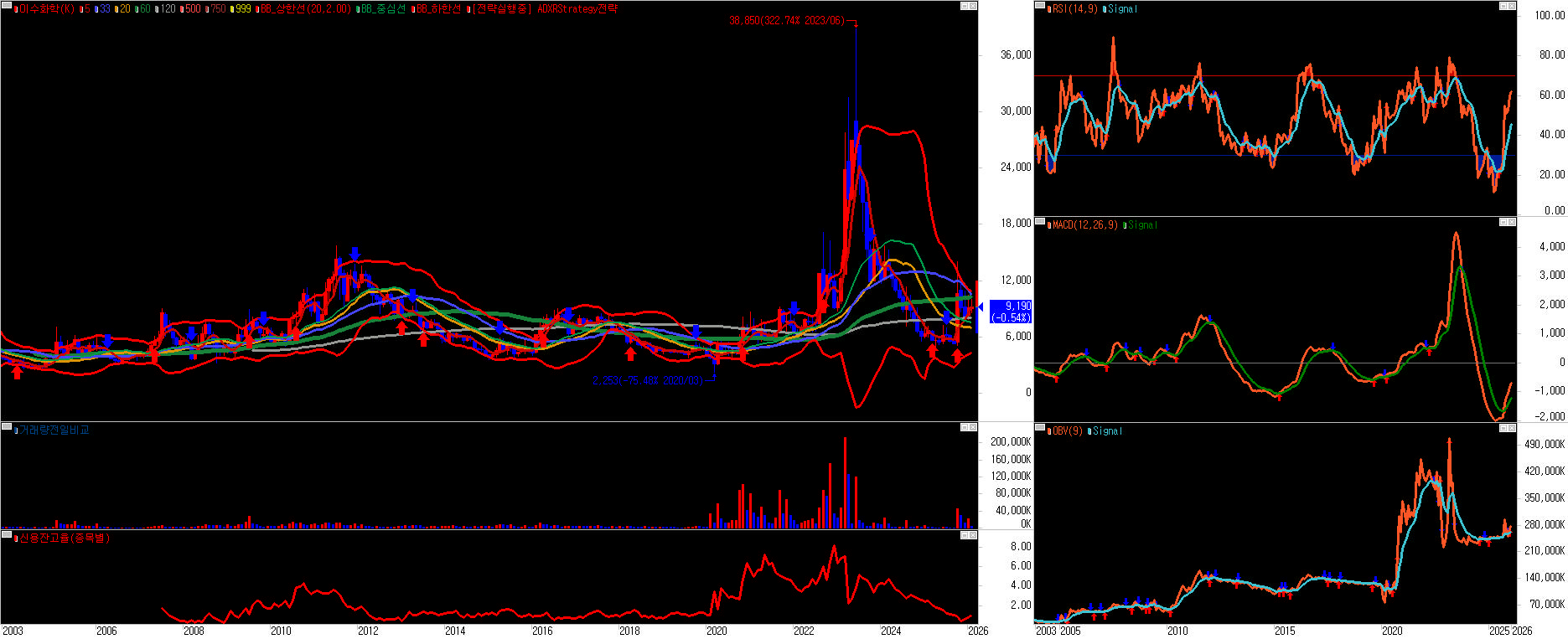1568x639 pixels.
Task: Close the OBV indicator panel
Action: [1512, 428]
